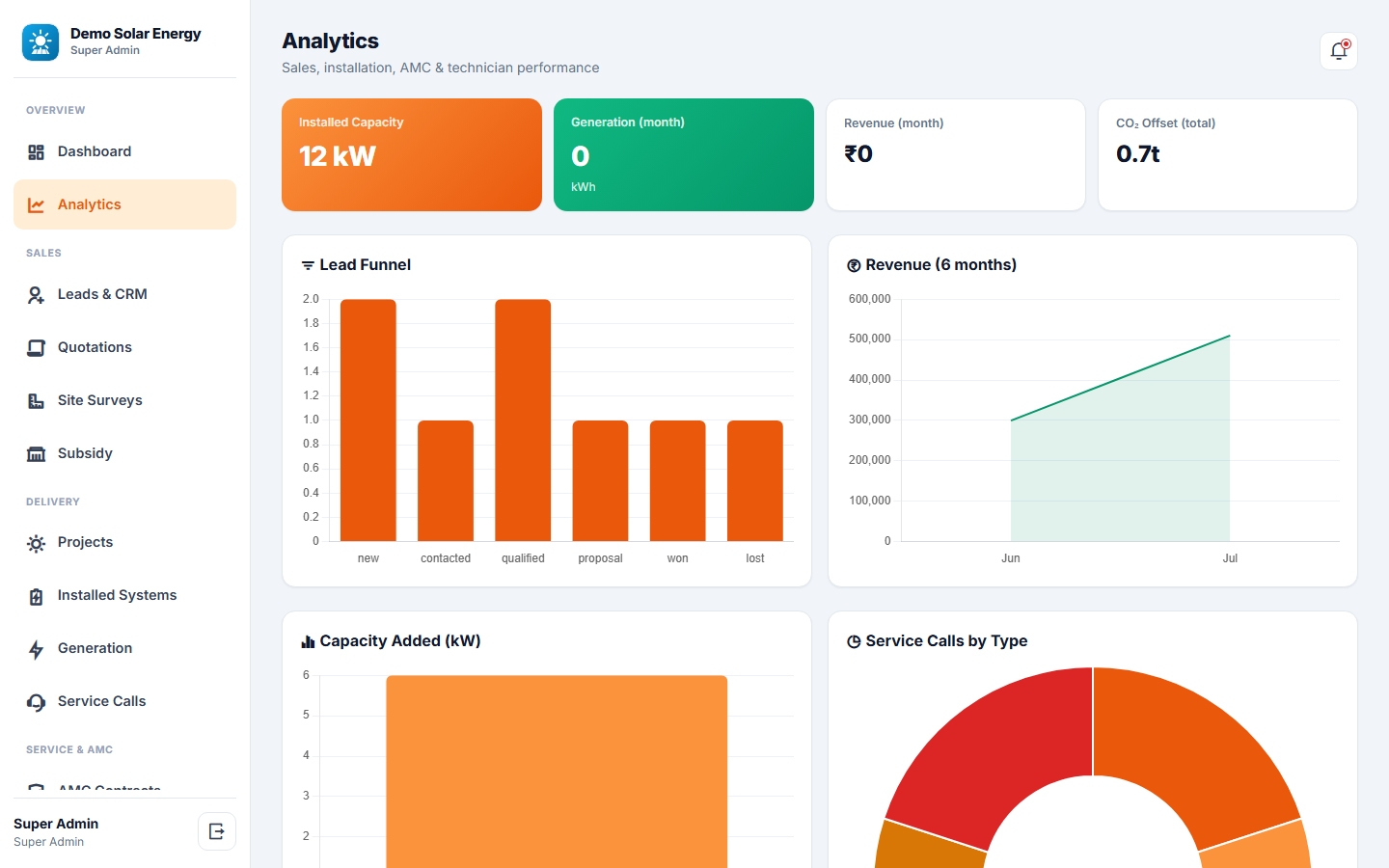Click the 'won' bar in Lead Funnel
Screen dimensions: 1389x868
click(x=677, y=480)
